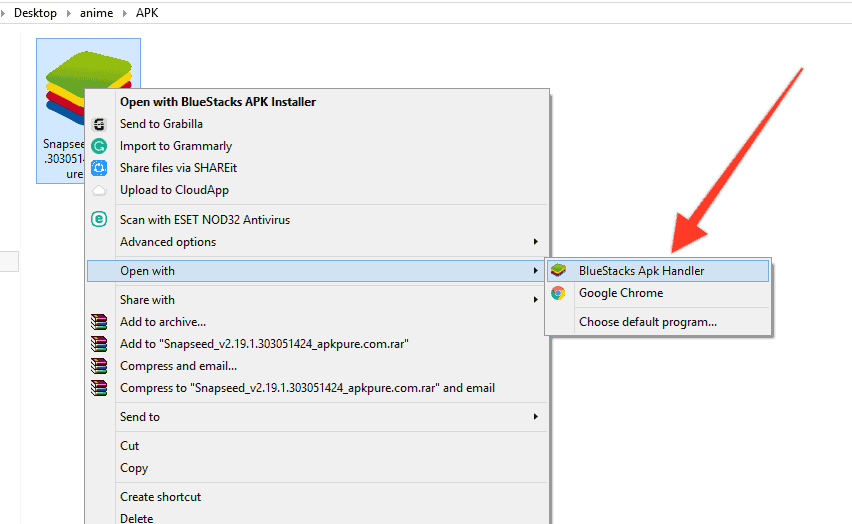Click the CloudApp cloud icon
Image resolution: width=852 pixels, height=524 pixels.
pyautogui.click(x=99, y=190)
